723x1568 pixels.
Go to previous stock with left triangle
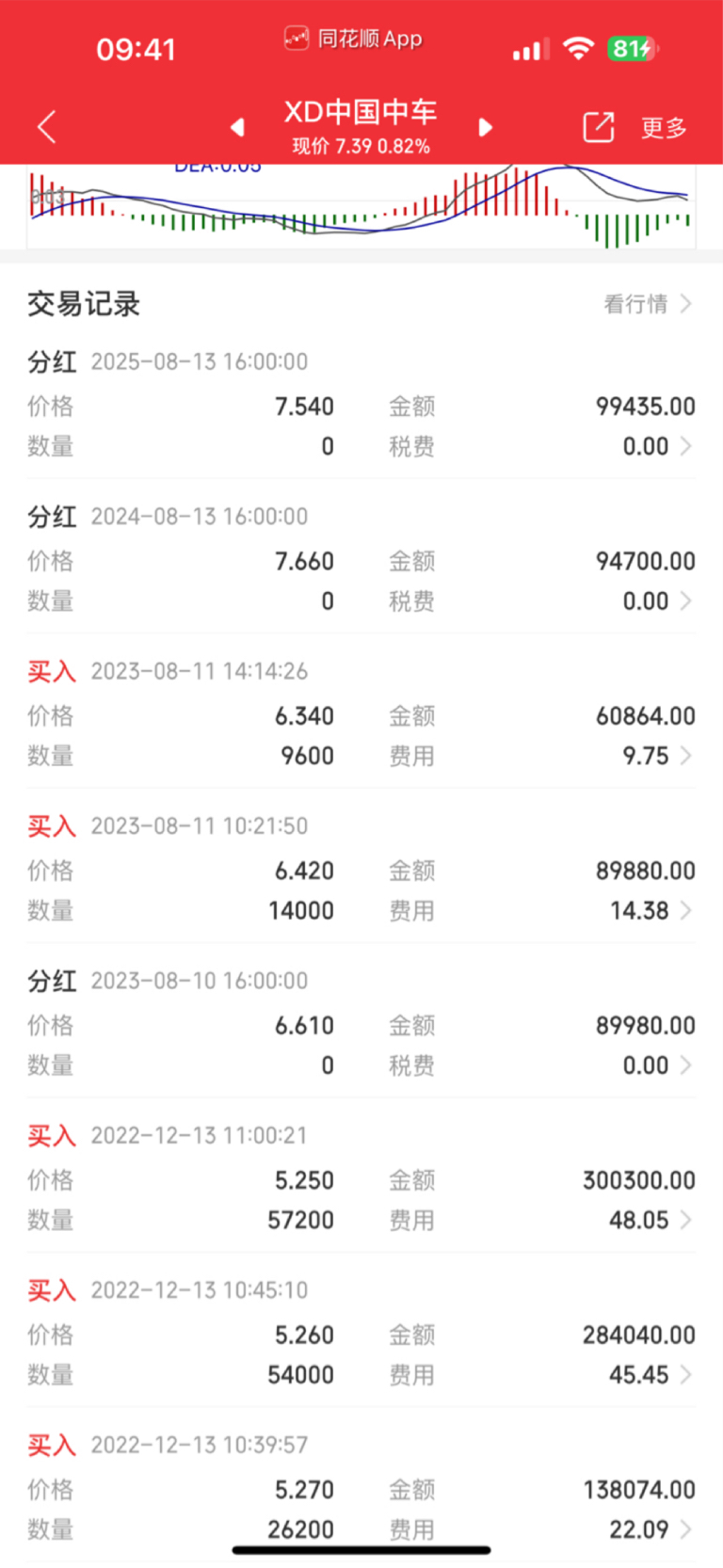(x=237, y=127)
